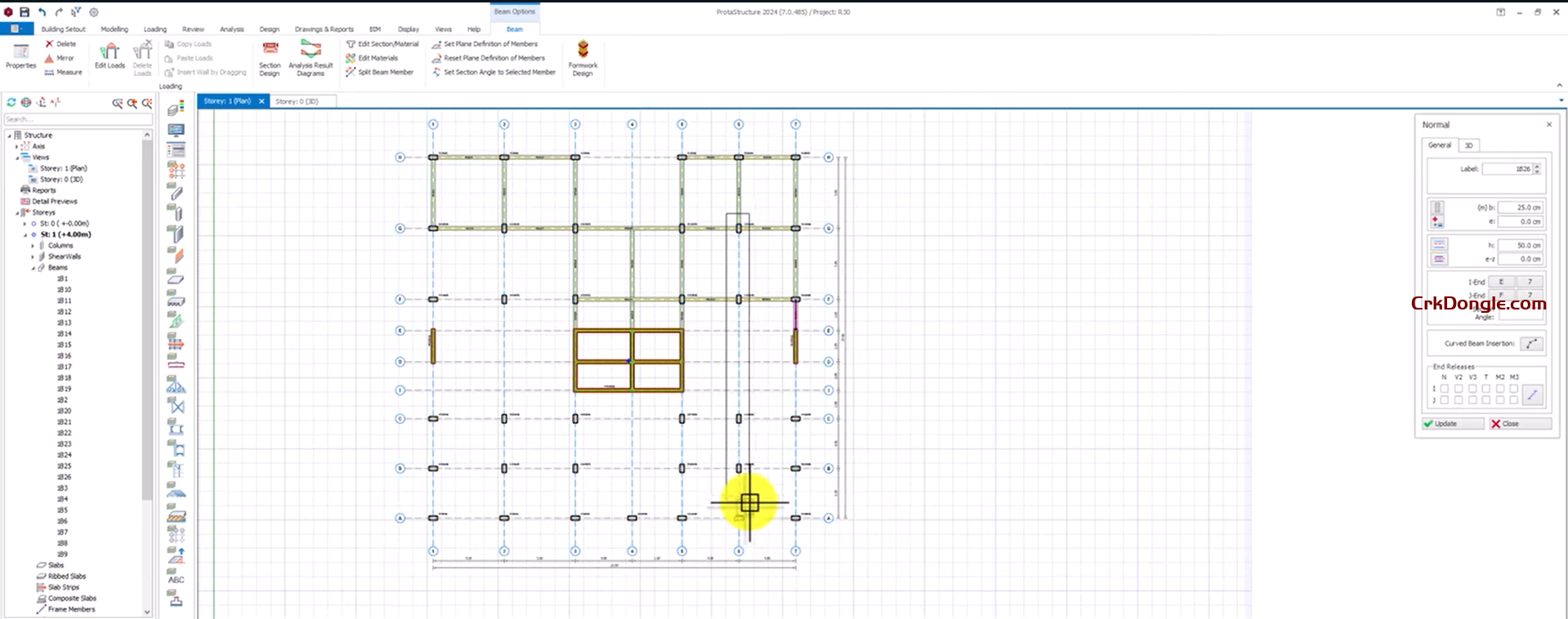Viewport: 1568px width, 619px height.
Task: Click storey layers icon atop vertical toolbar
Action: coord(176,109)
